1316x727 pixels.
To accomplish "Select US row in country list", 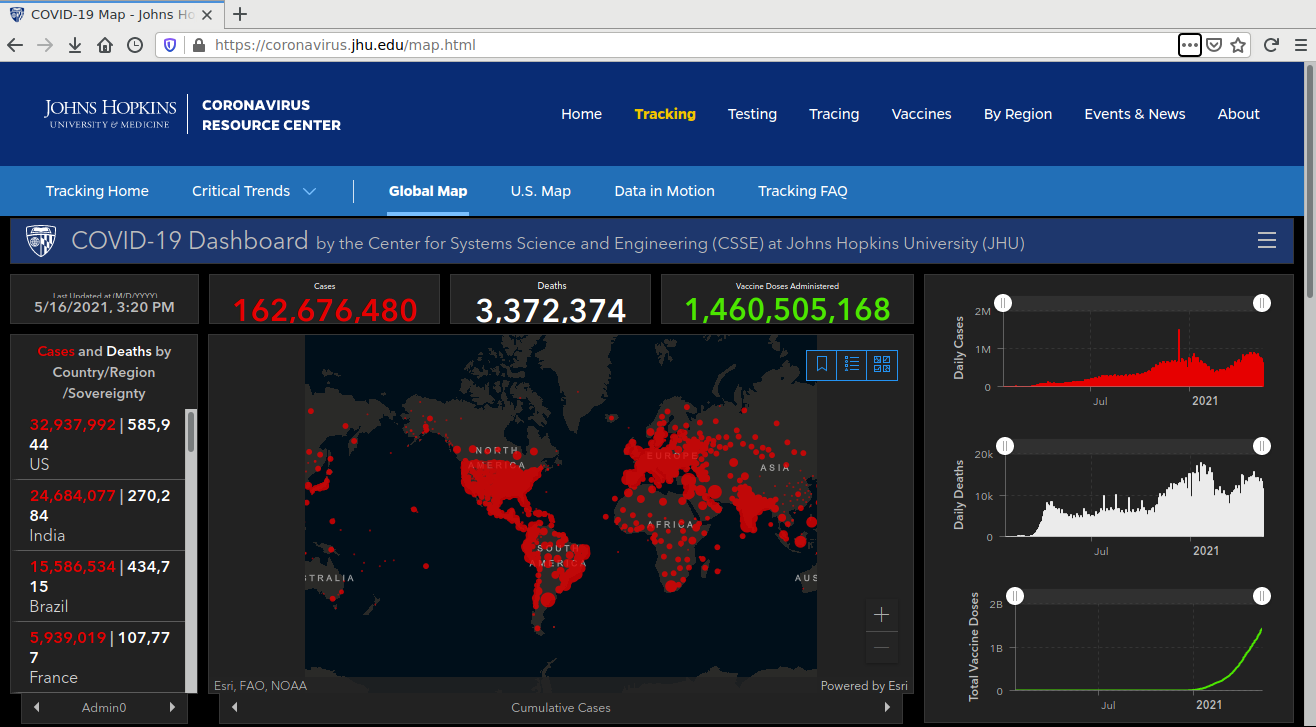I will [98, 444].
